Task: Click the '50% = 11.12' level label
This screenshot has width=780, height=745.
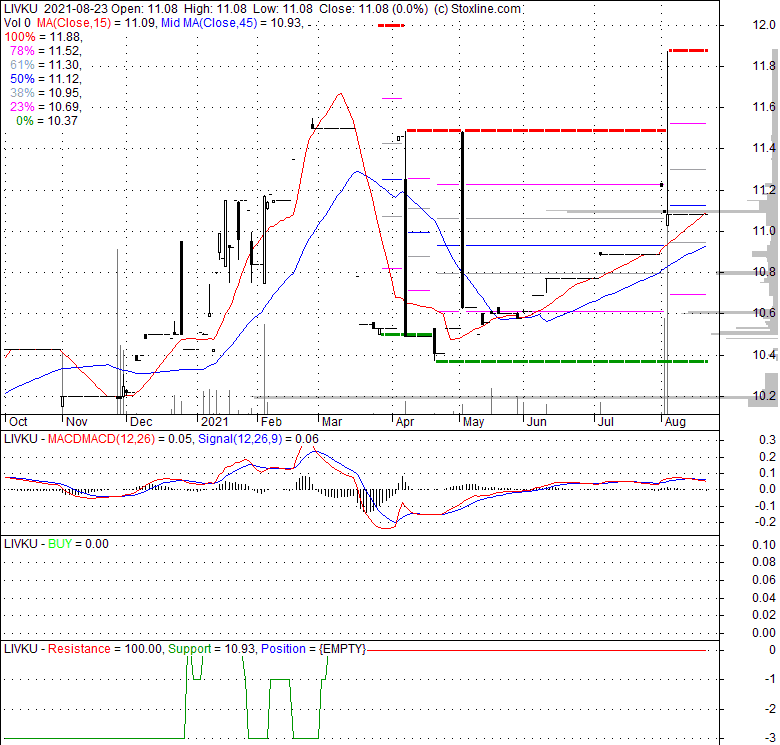Action: [46, 79]
